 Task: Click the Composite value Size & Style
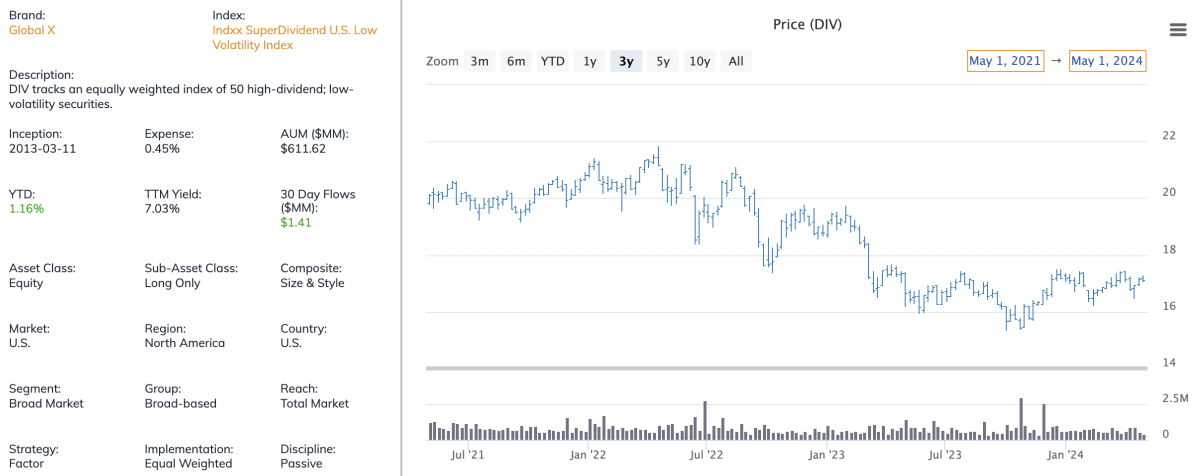coord(312,283)
